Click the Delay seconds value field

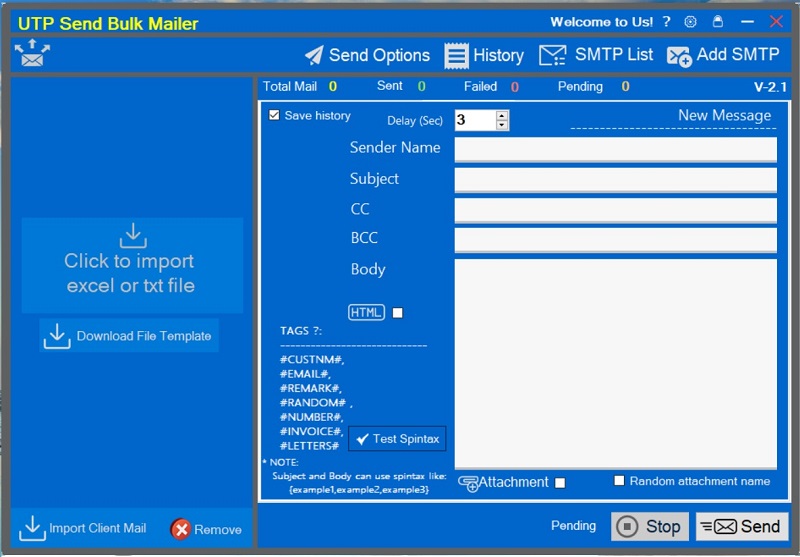click(475, 120)
